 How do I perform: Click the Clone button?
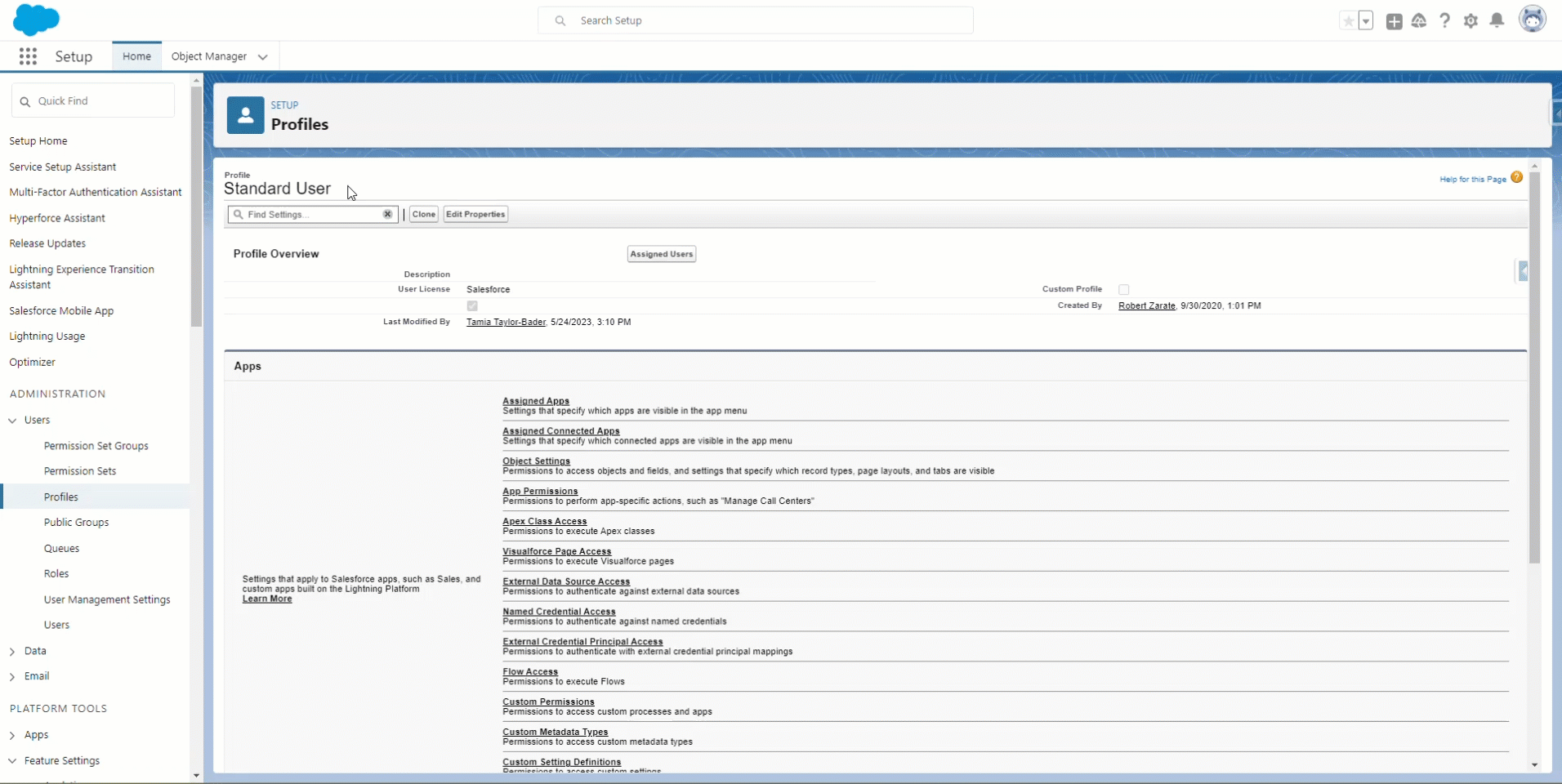pyautogui.click(x=424, y=214)
